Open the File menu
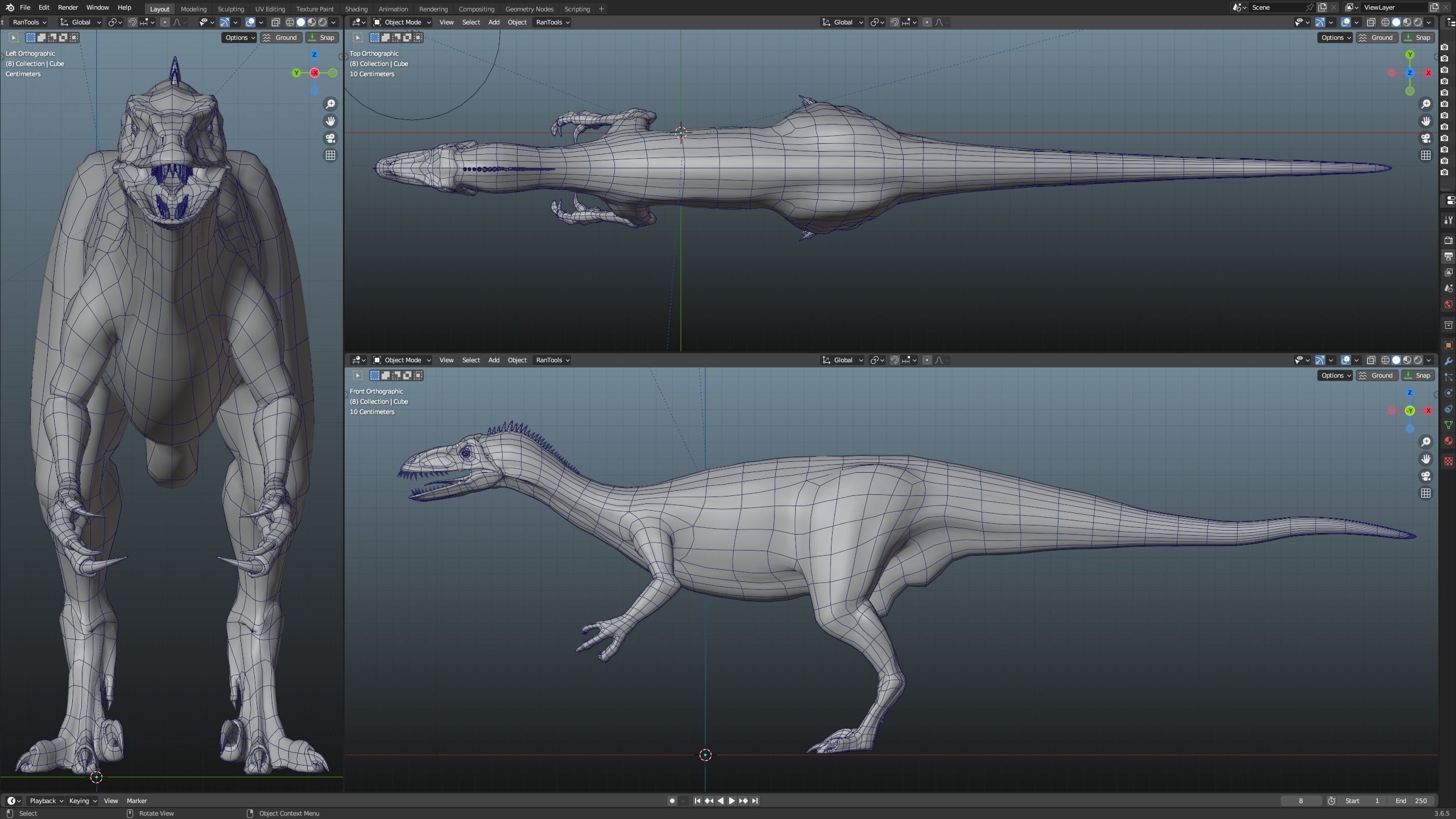Image resolution: width=1456 pixels, height=819 pixels. tap(25, 7)
